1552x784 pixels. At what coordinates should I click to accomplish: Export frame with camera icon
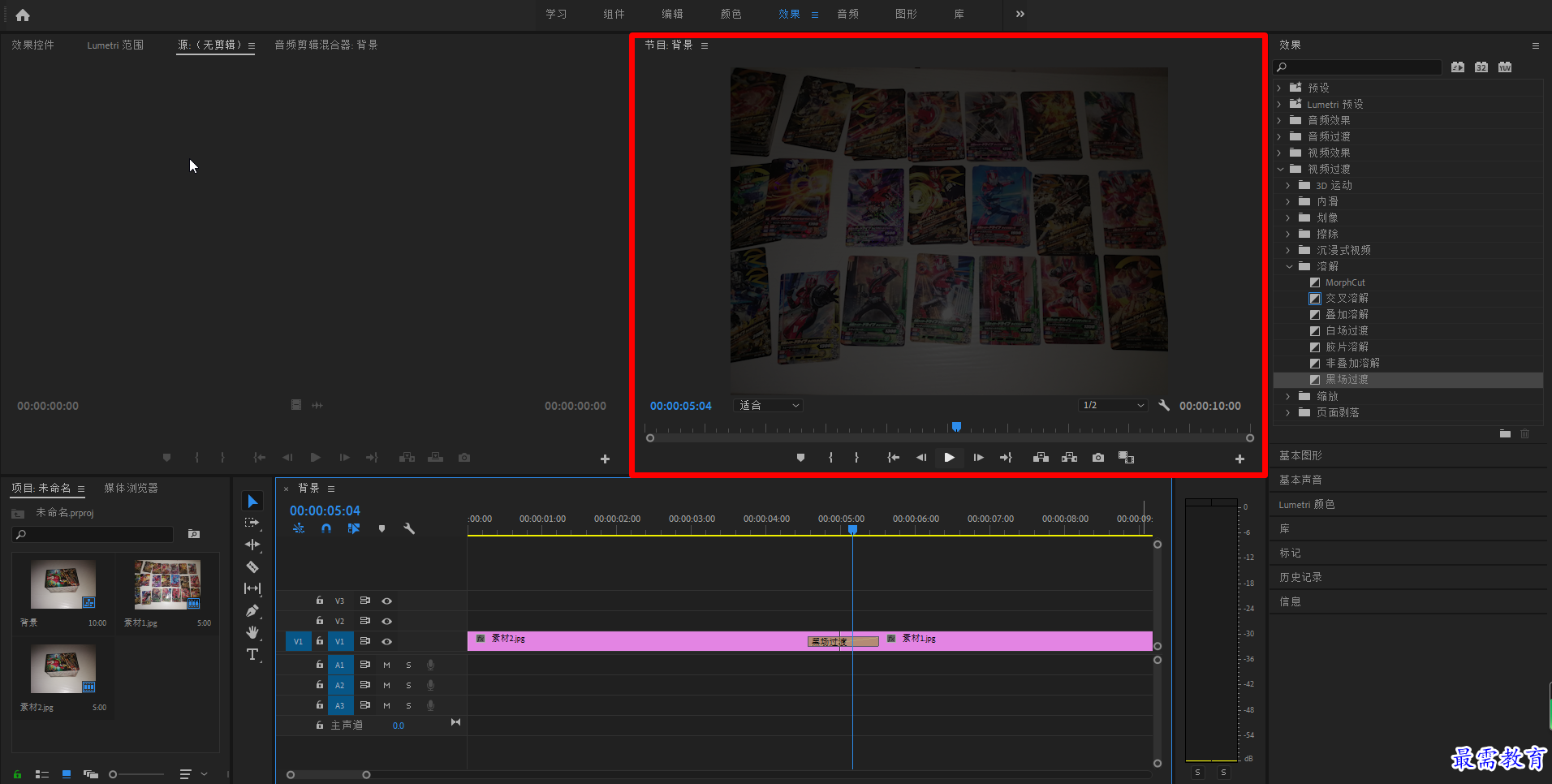coord(1098,458)
